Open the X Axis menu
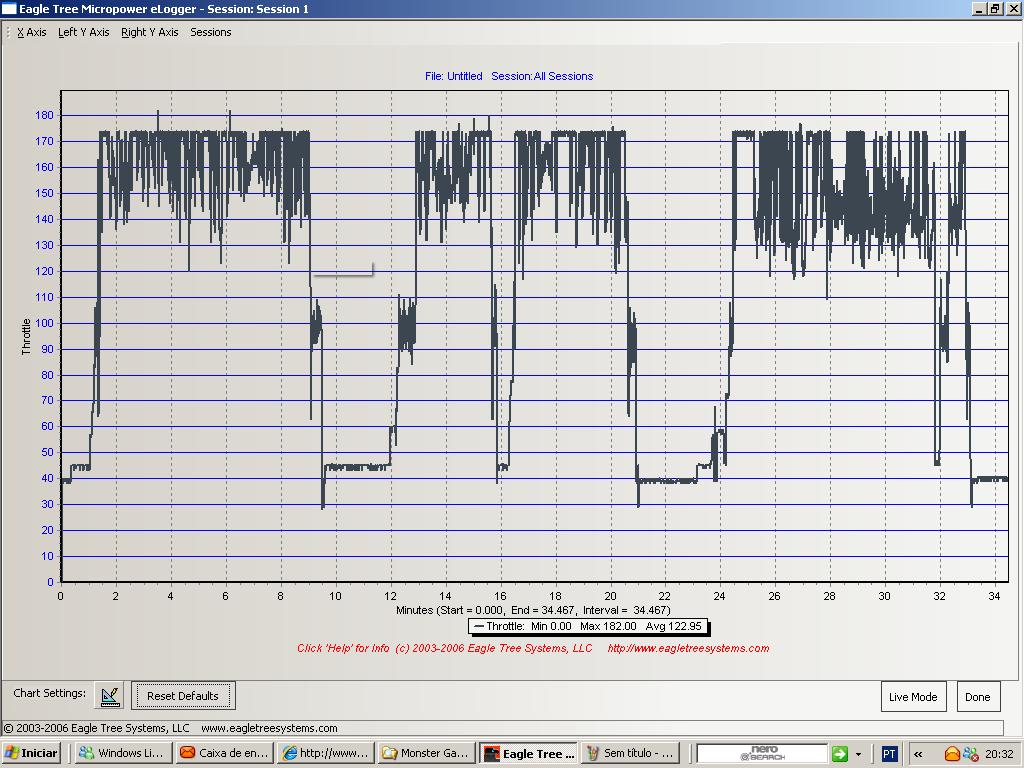1024x768 pixels. (x=32, y=32)
